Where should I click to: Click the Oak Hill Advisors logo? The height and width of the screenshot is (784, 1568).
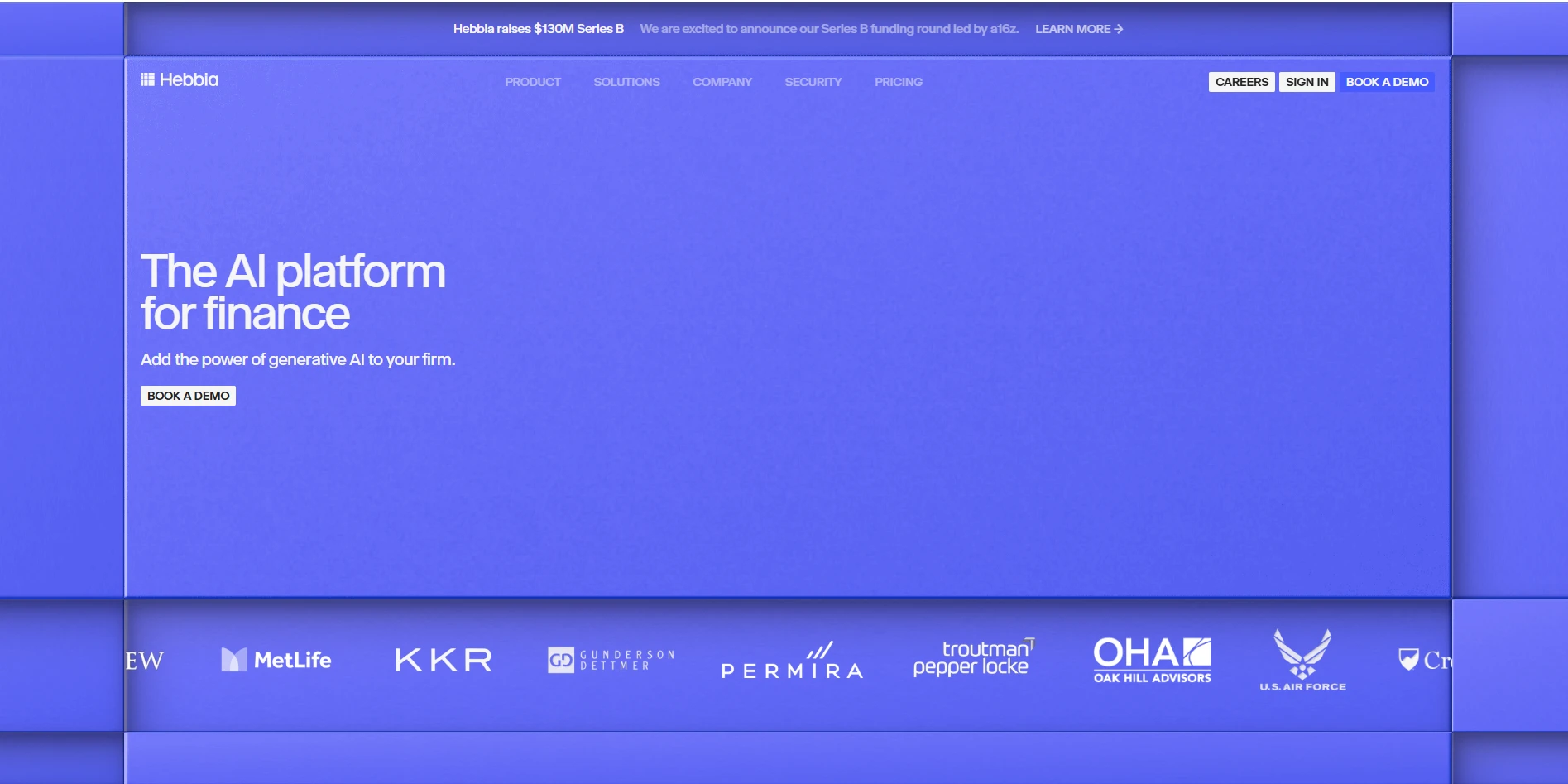coord(1152,660)
